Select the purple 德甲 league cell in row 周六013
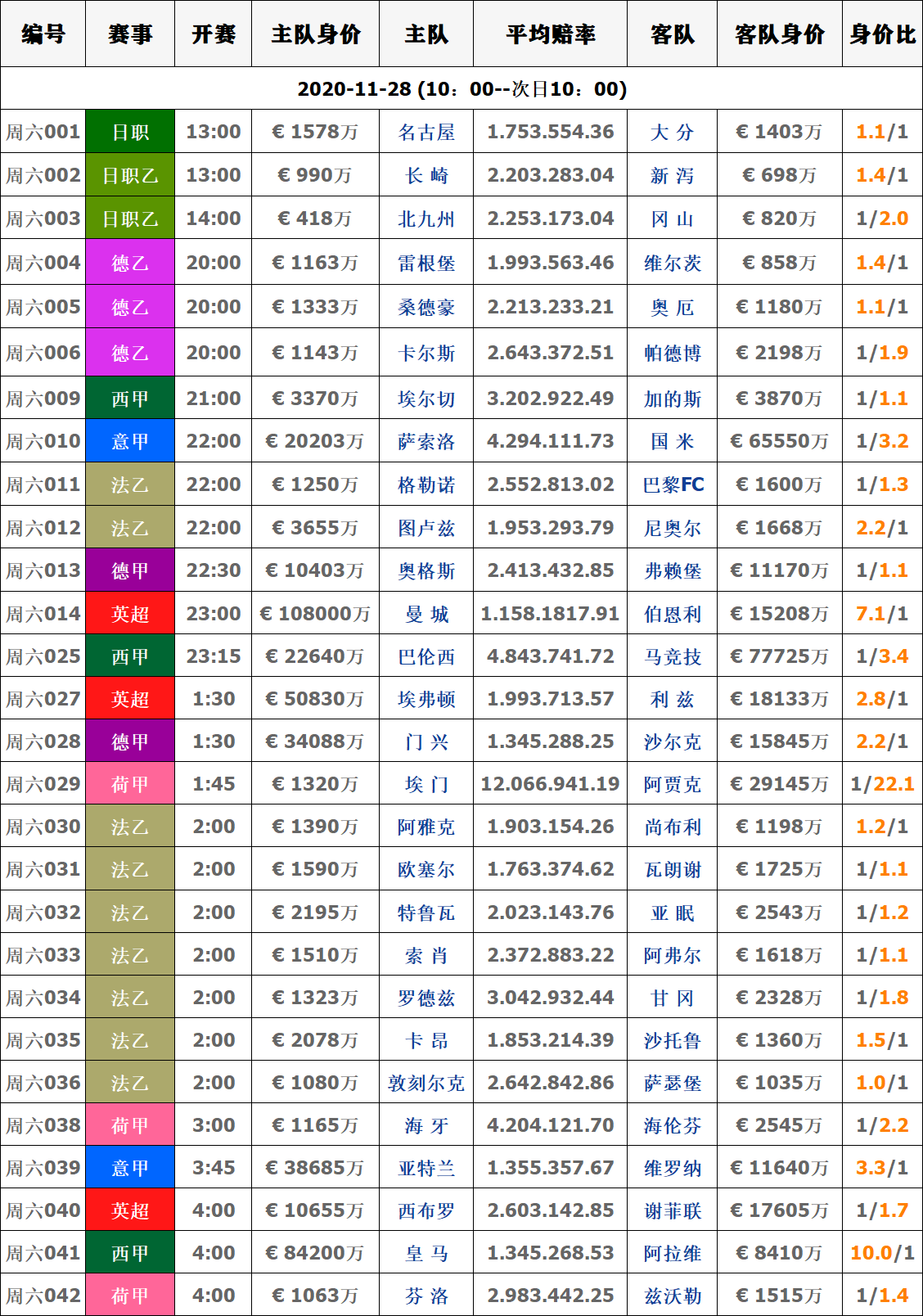Viewport: 923px width, 1316px height. (x=130, y=571)
